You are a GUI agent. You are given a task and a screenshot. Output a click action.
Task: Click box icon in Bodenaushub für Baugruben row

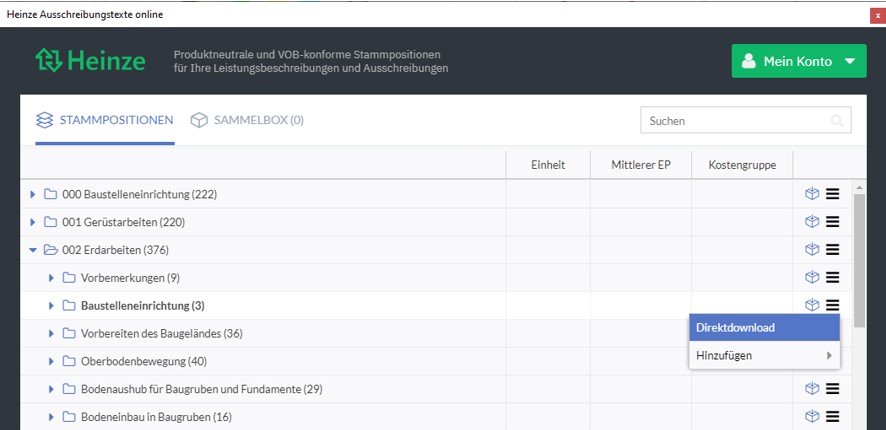pos(812,389)
